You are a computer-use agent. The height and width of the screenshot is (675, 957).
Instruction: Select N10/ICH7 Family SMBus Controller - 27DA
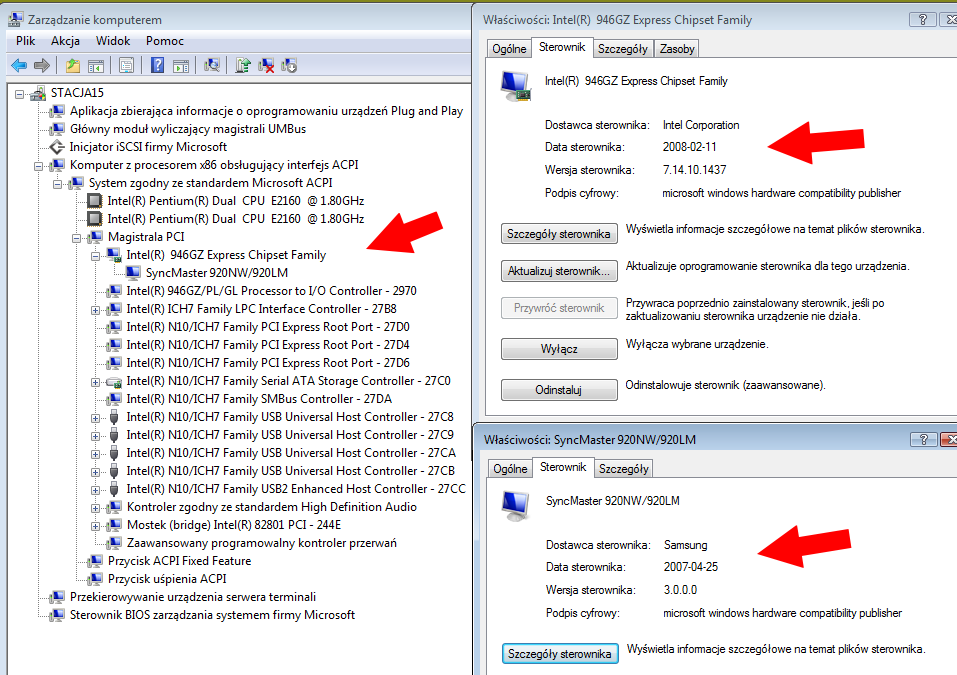[x=259, y=399]
